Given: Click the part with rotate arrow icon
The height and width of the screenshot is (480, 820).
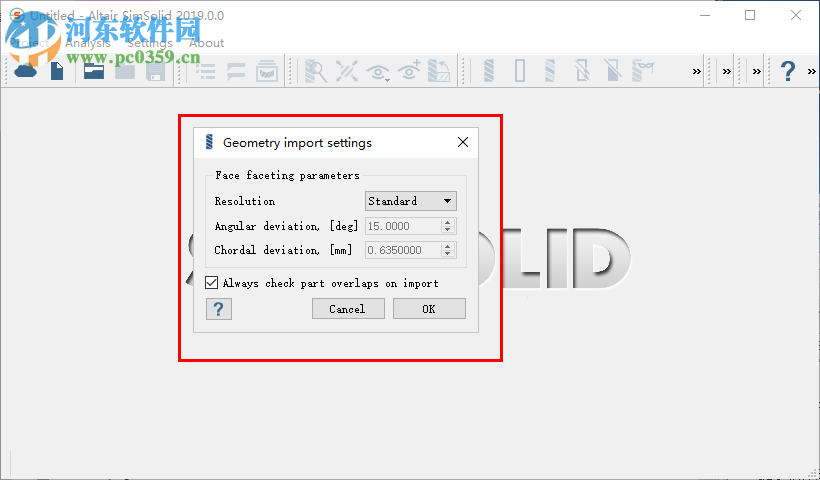Looking at the screenshot, I should point(439,71).
